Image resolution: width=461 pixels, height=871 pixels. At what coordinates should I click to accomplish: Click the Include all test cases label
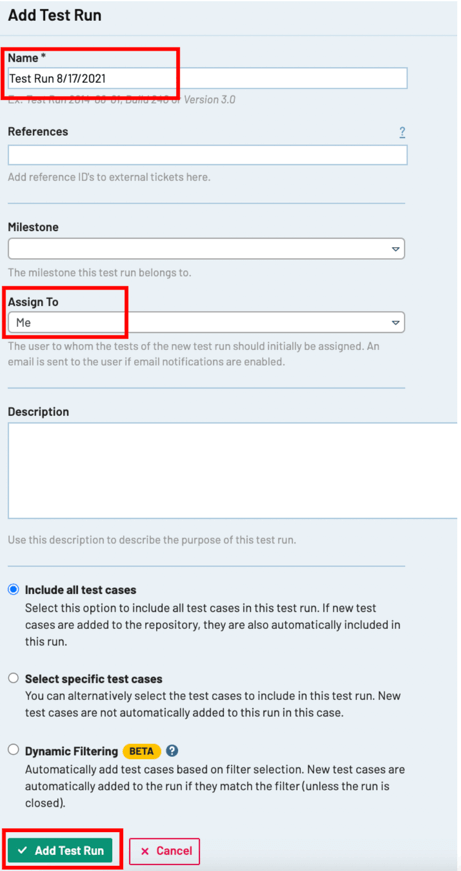tap(81, 589)
